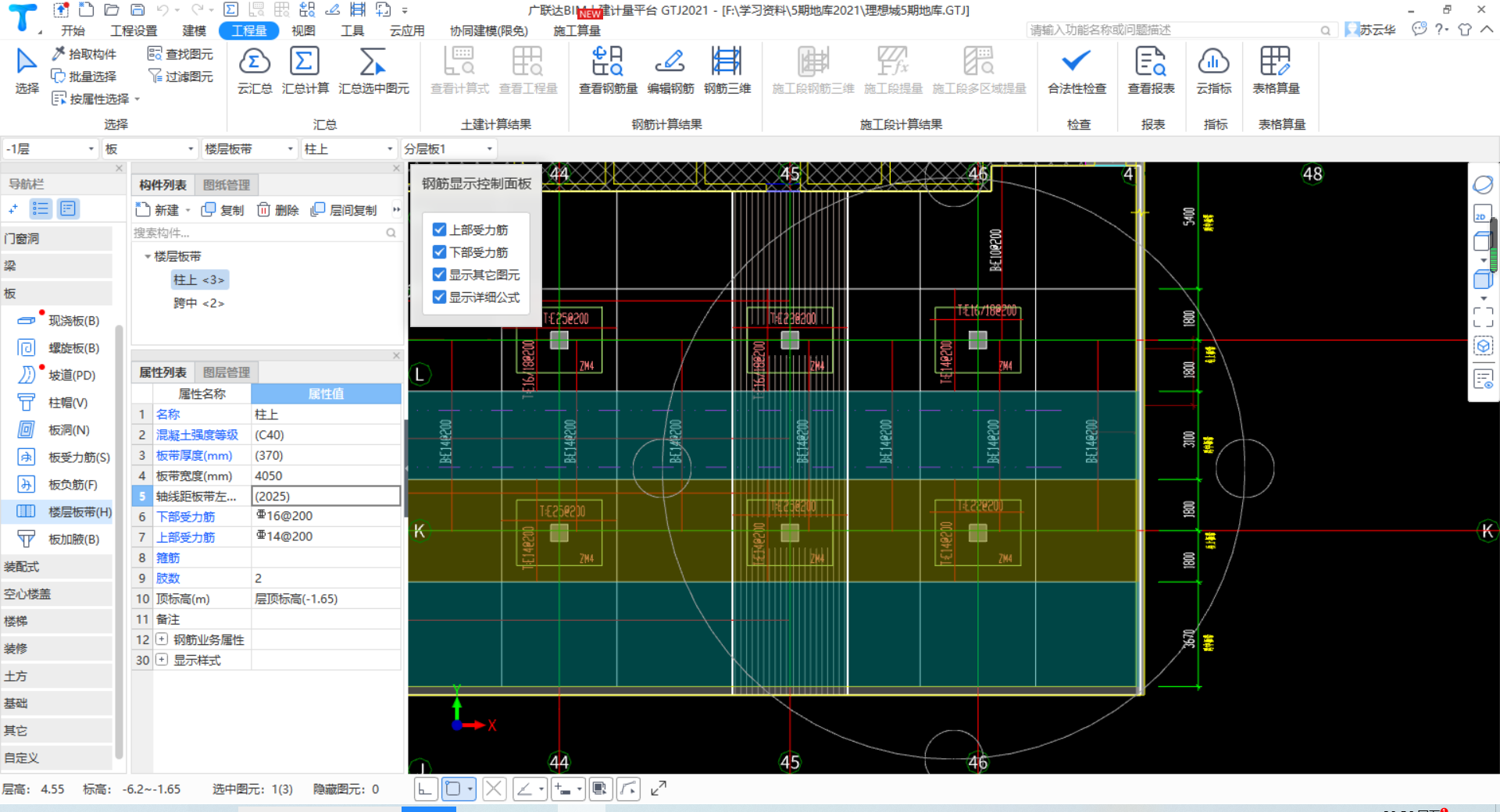Screen dimensions: 1500x812
Task: Open the 视图 ribbon tab
Action: coord(303,30)
